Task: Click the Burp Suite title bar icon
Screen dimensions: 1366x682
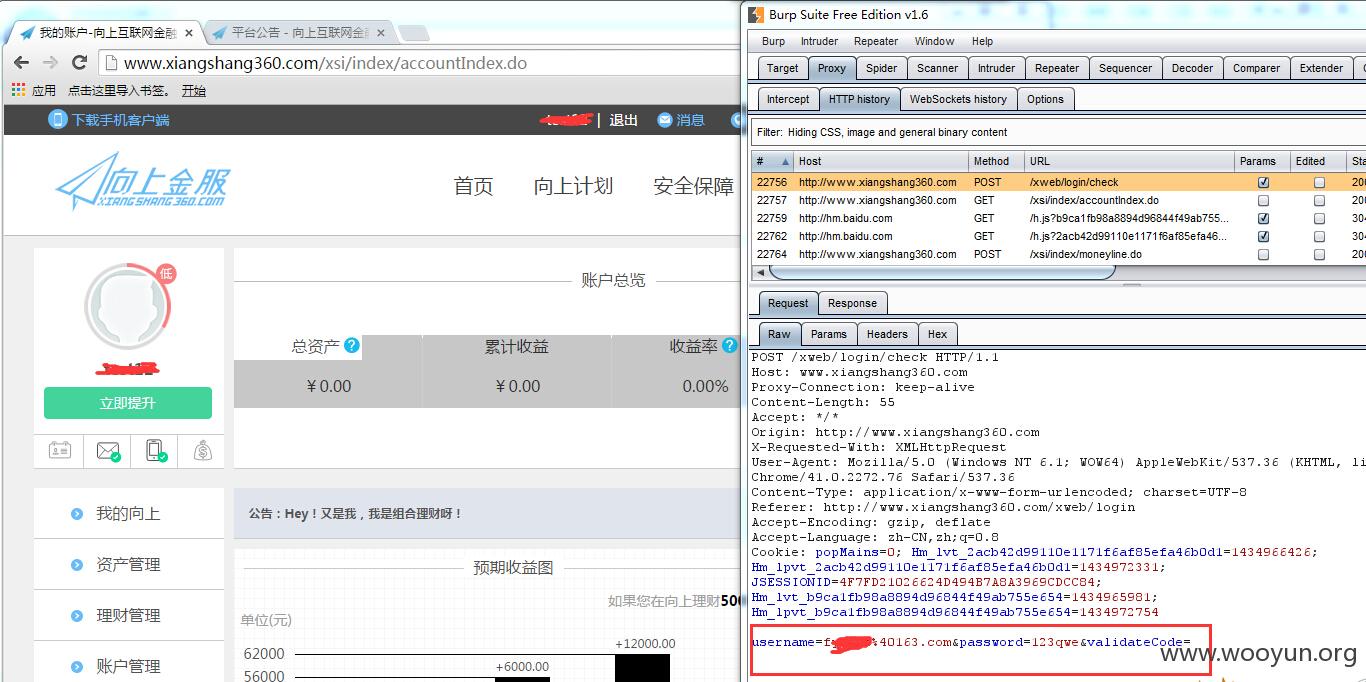Action: [x=756, y=14]
